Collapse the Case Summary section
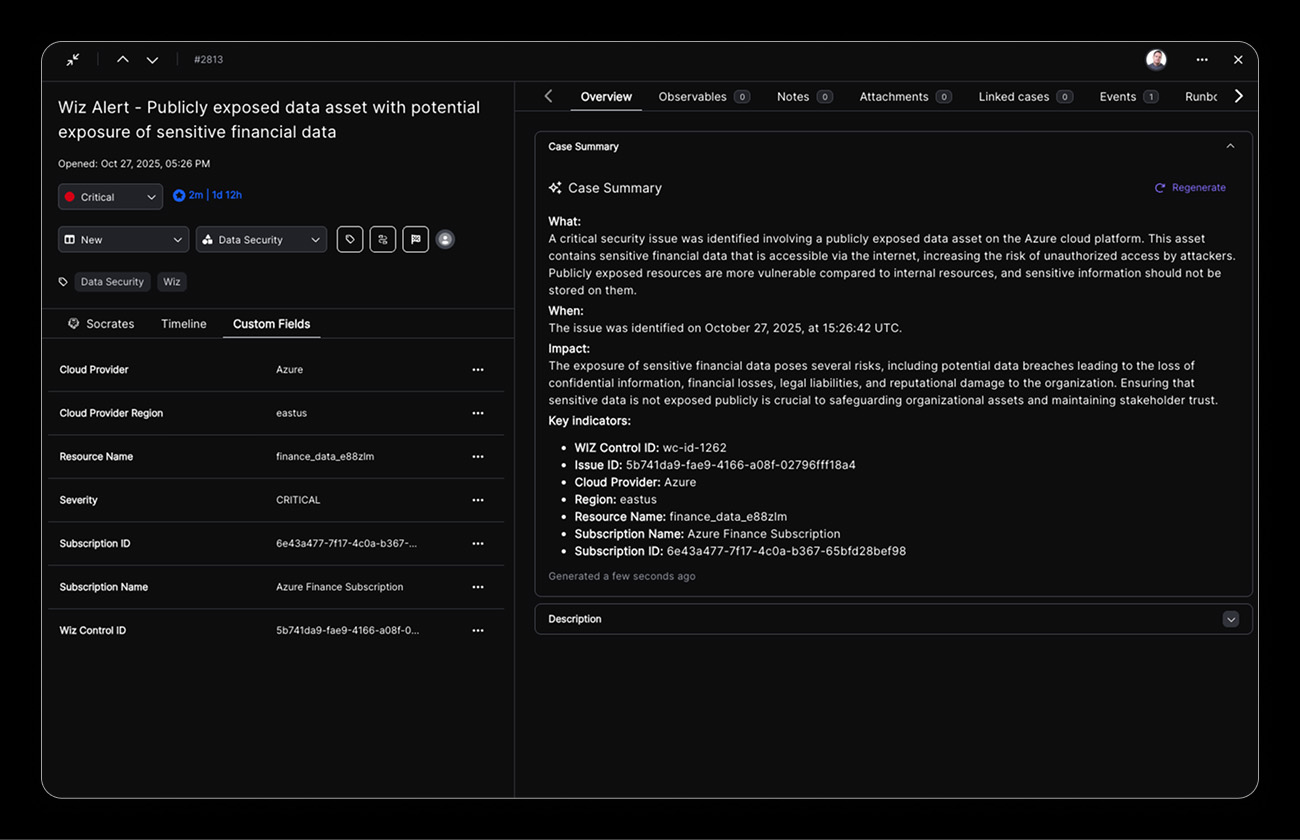 [1230, 147]
